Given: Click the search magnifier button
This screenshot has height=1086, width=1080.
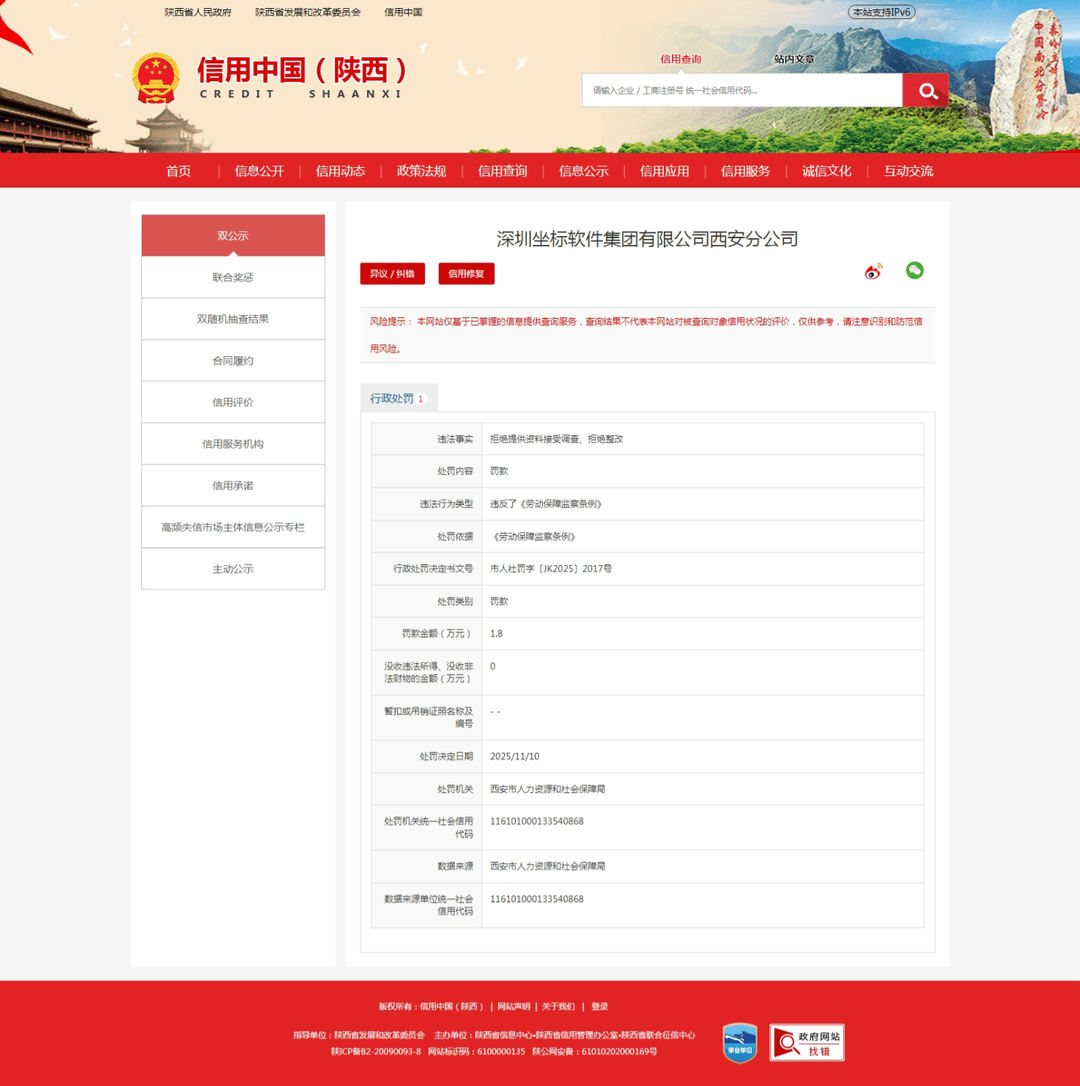Looking at the screenshot, I should [x=924, y=90].
